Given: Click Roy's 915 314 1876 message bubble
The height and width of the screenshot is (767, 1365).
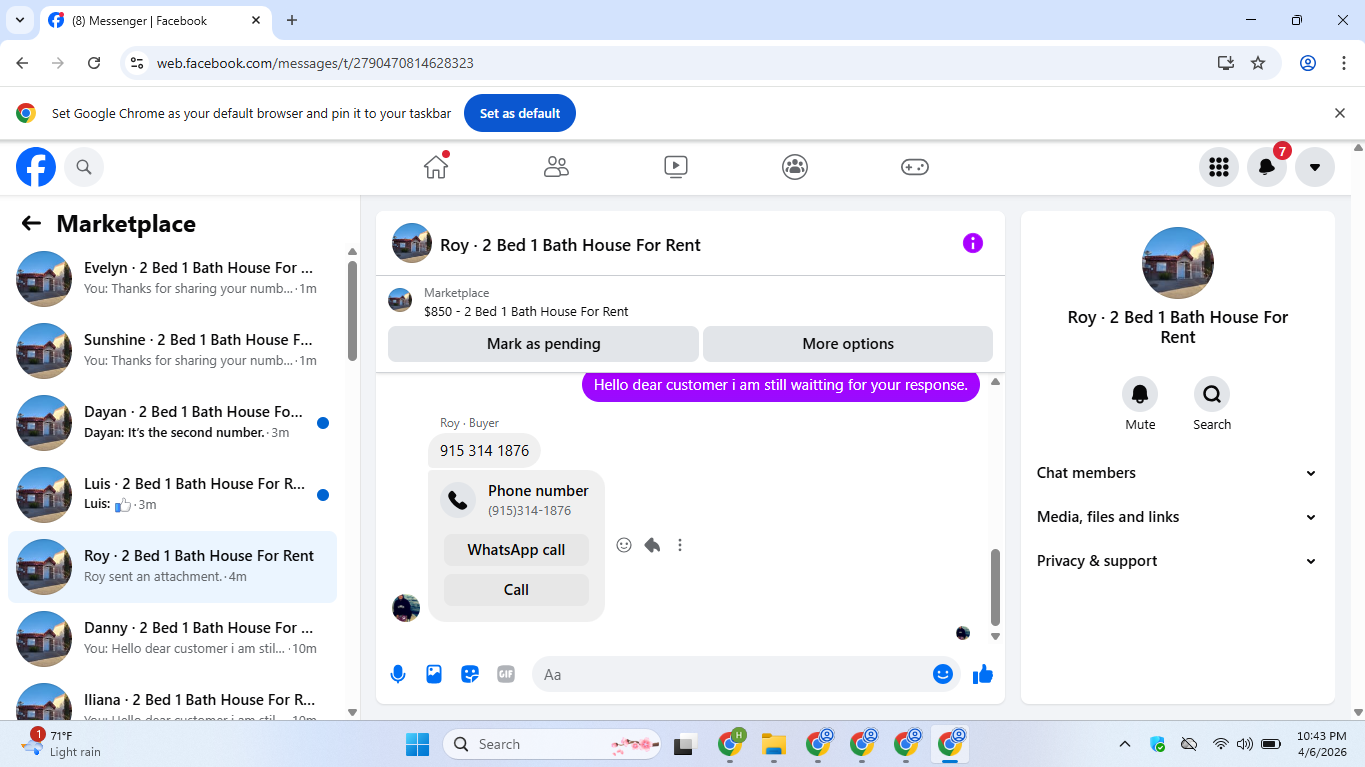Looking at the screenshot, I should click(484, 450).
